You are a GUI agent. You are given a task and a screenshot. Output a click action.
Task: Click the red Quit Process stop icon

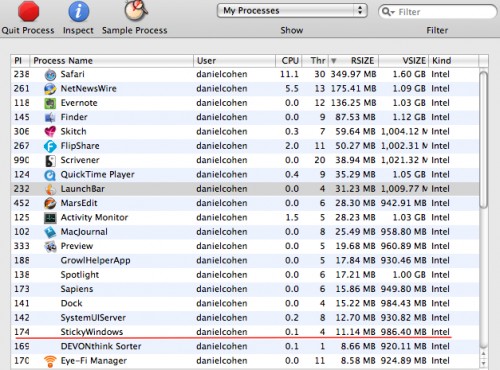(28, 11)
